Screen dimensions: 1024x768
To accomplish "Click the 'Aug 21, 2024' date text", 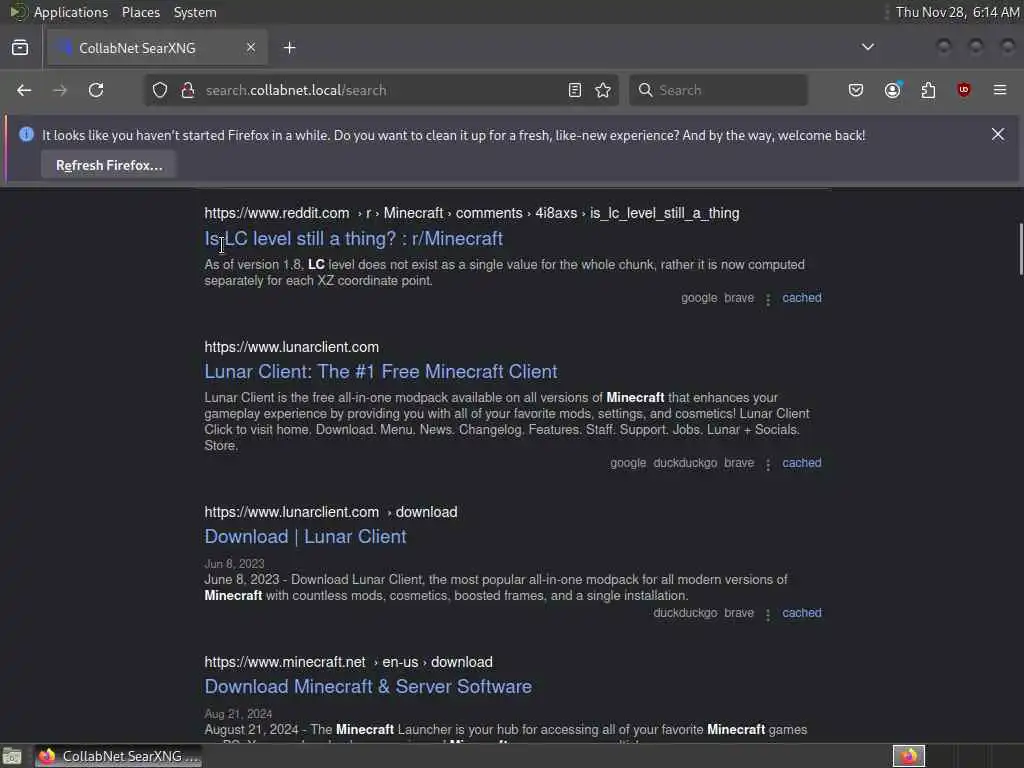I will [x=238, y=714].
